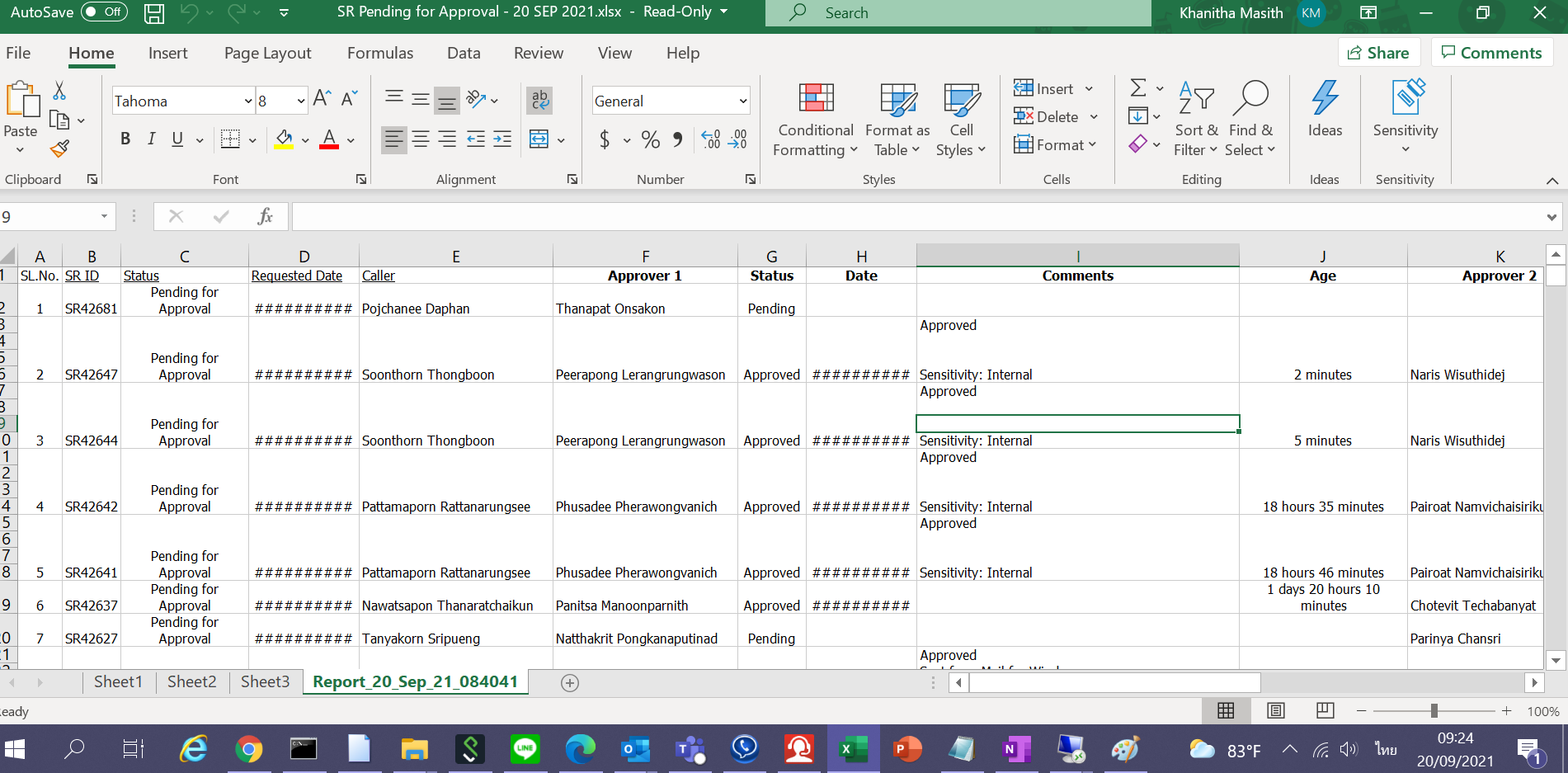Image resolution: width=1568 pixels, height=773 pixels.
Task: Expand the formula bar chevron
Action: pos(1552,217)
